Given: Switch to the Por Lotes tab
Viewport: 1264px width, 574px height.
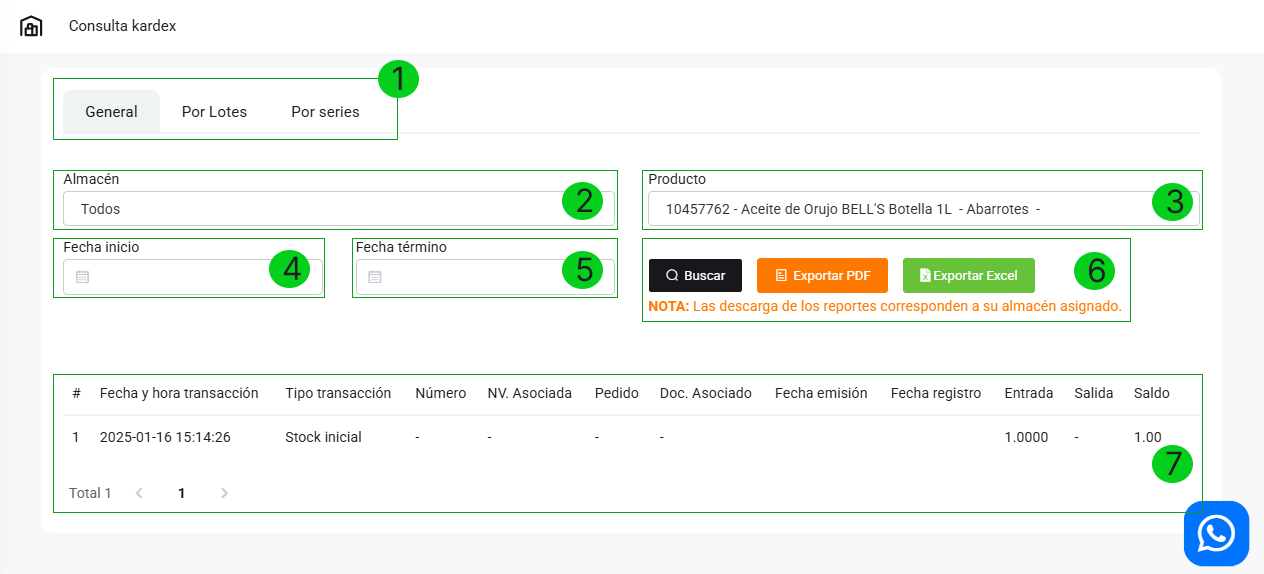Looking at the screenshot, I should point(214,112).
